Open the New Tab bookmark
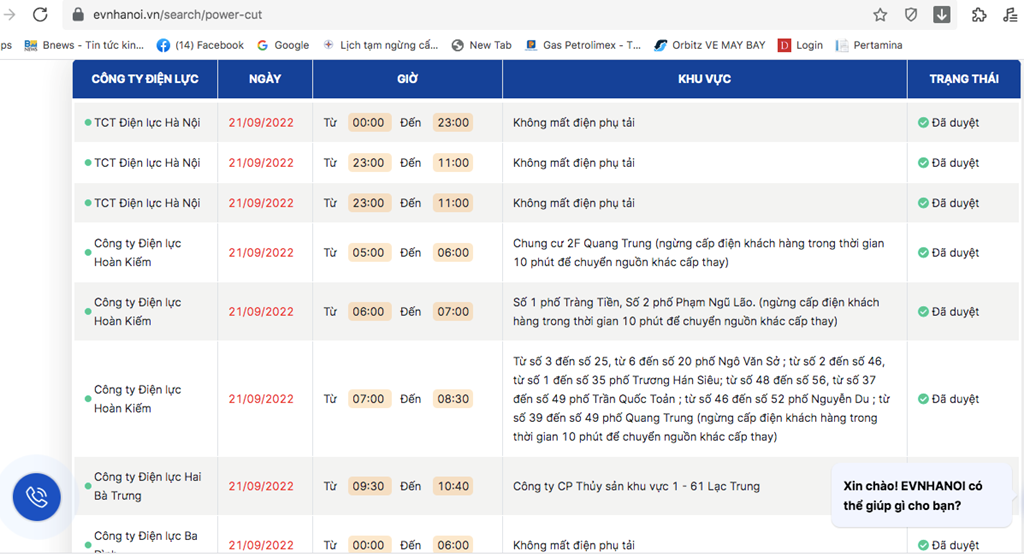 [482, 45]
